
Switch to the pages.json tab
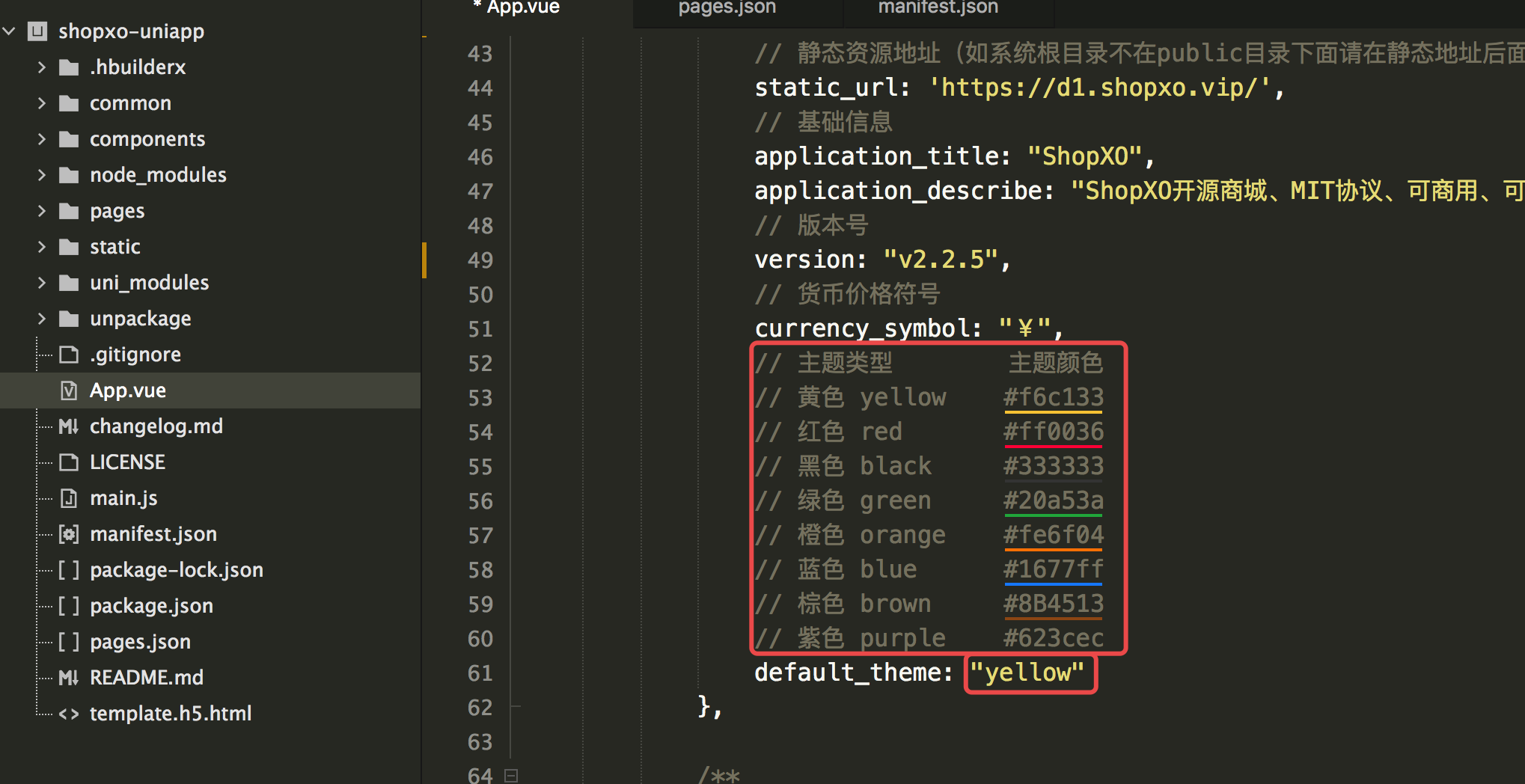tap(727, 8)
